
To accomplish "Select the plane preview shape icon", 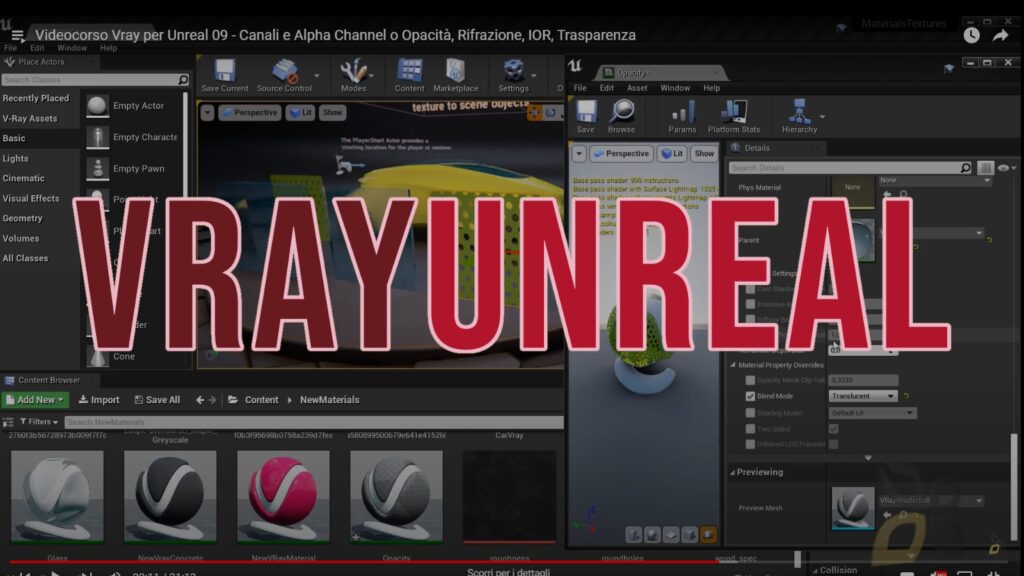I will (x=671, y=536).
